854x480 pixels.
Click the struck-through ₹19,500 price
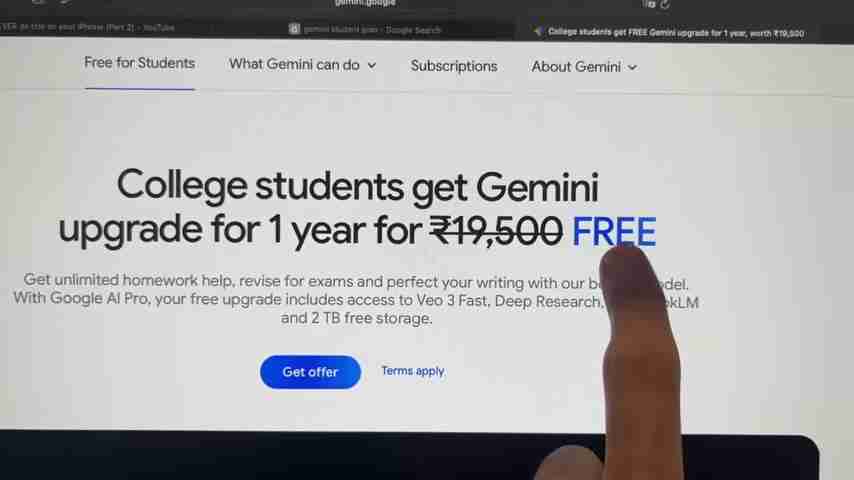click(x=496, y=231)
